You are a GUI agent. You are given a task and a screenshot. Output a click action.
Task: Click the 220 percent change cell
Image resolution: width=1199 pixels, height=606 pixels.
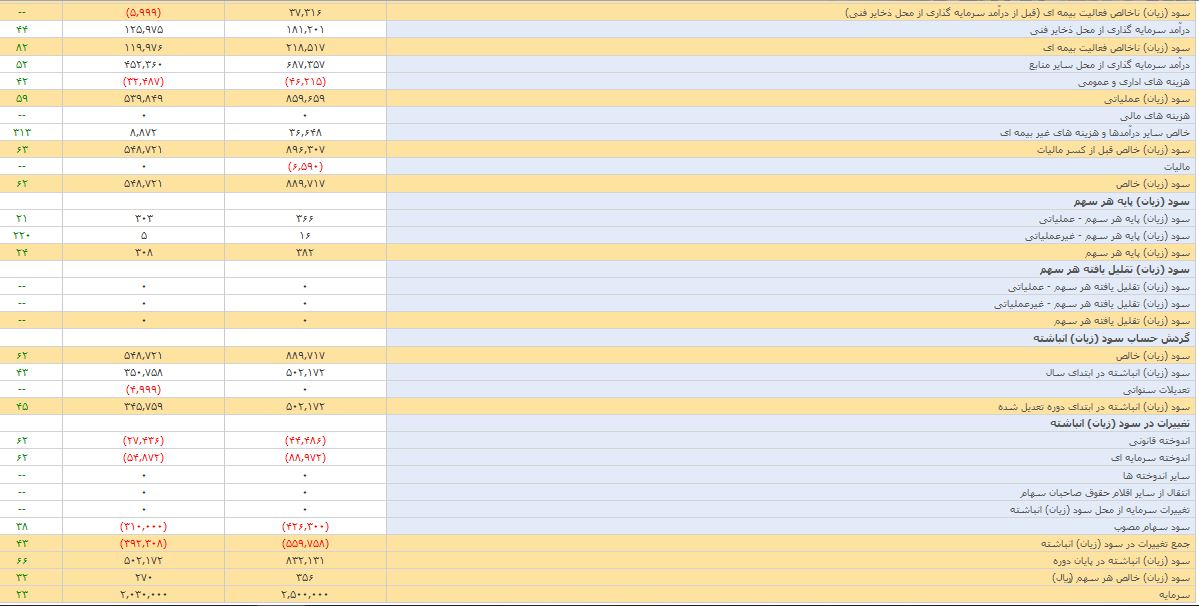tap(22, 236)
